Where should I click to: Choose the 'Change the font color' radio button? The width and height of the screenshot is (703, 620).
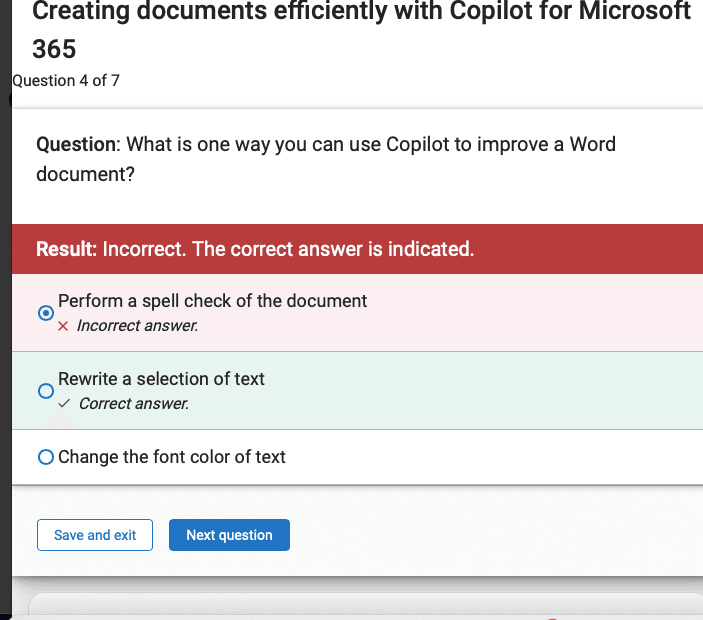46,457
